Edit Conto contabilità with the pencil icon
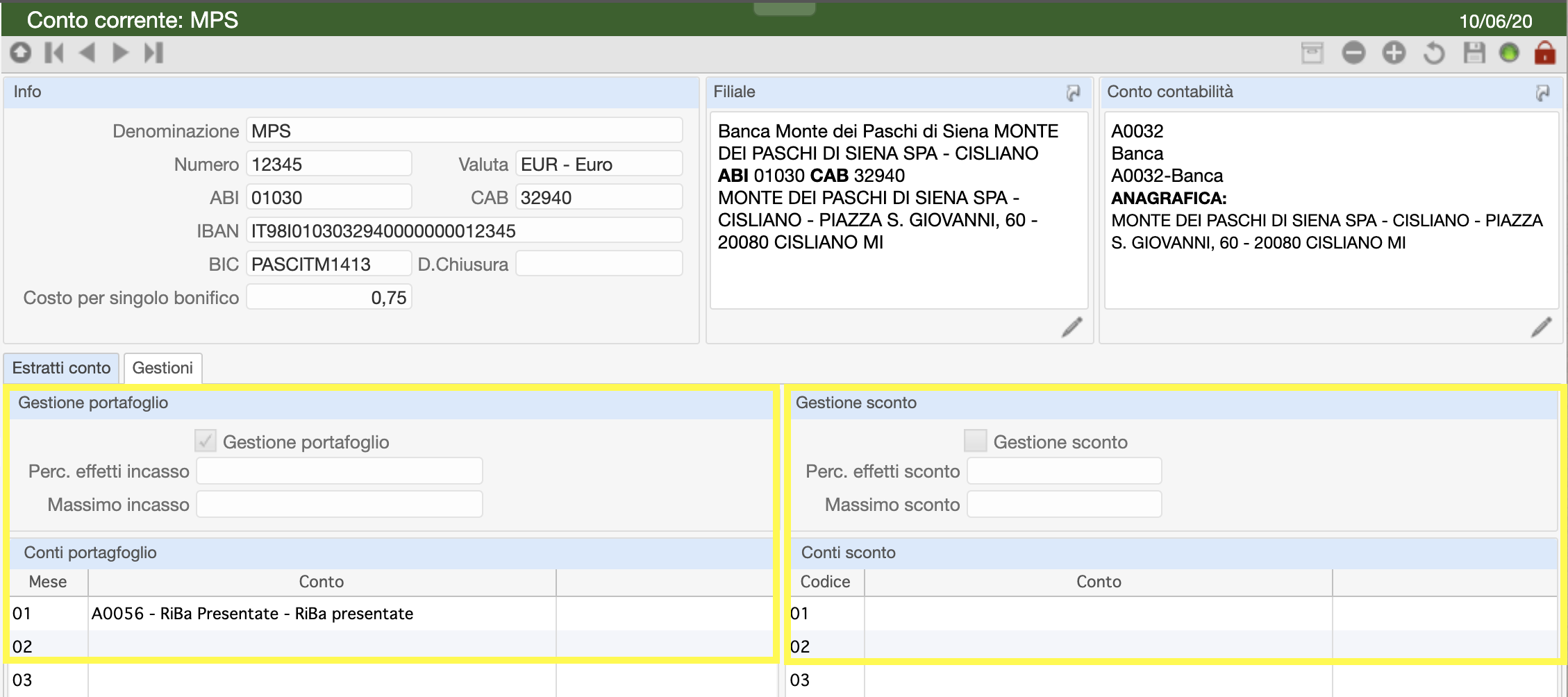The image size is (1568, 697). pos(1542,327)
